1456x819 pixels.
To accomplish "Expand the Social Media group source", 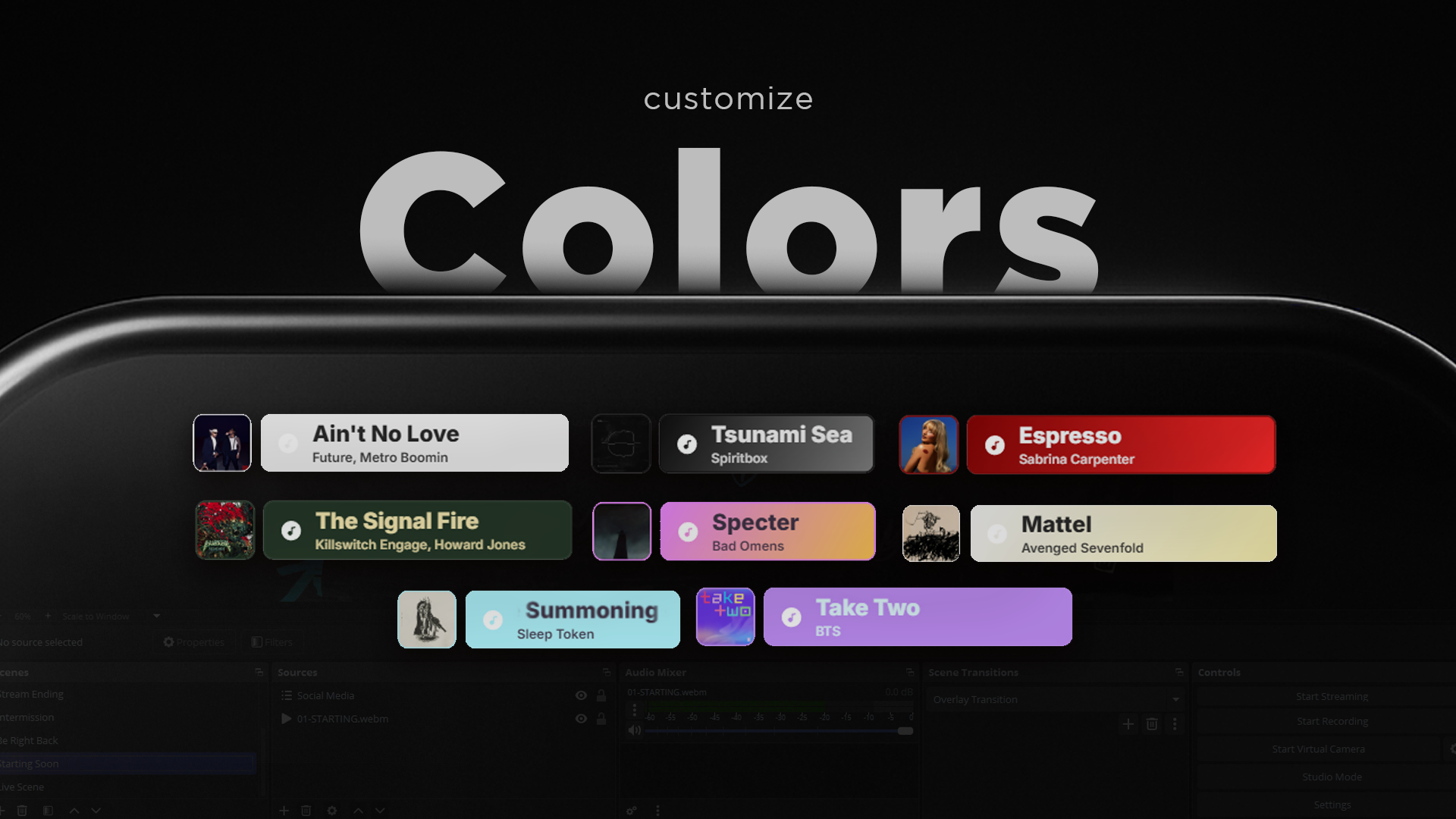I will pyautogui.click(x=286, y=695).
